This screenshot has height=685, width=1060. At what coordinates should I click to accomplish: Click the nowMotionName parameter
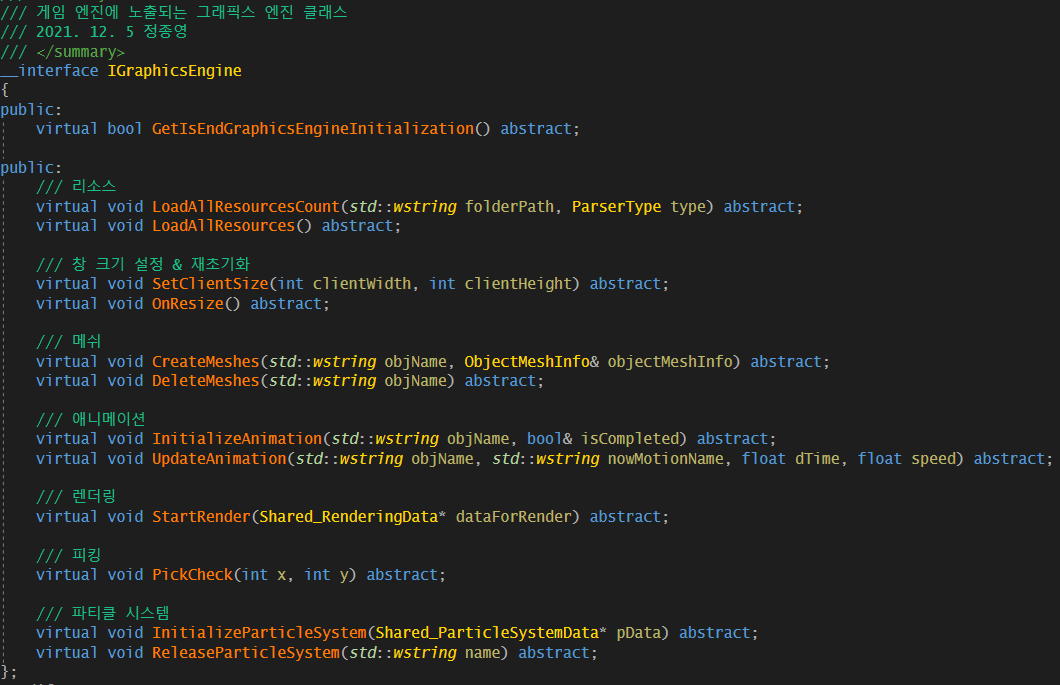(x=666, y=458)
